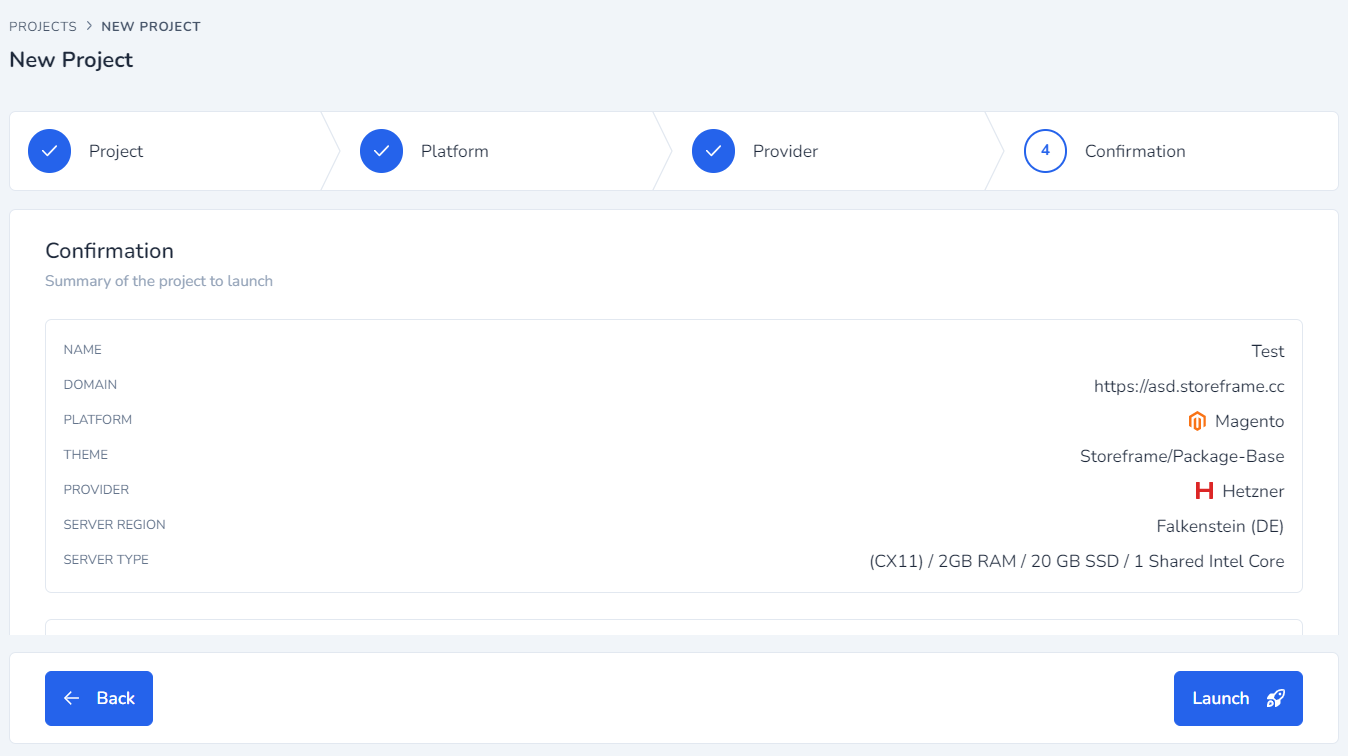Click the Back button
The width and height of the screenshot is (1348, 756).
point(98,698)
